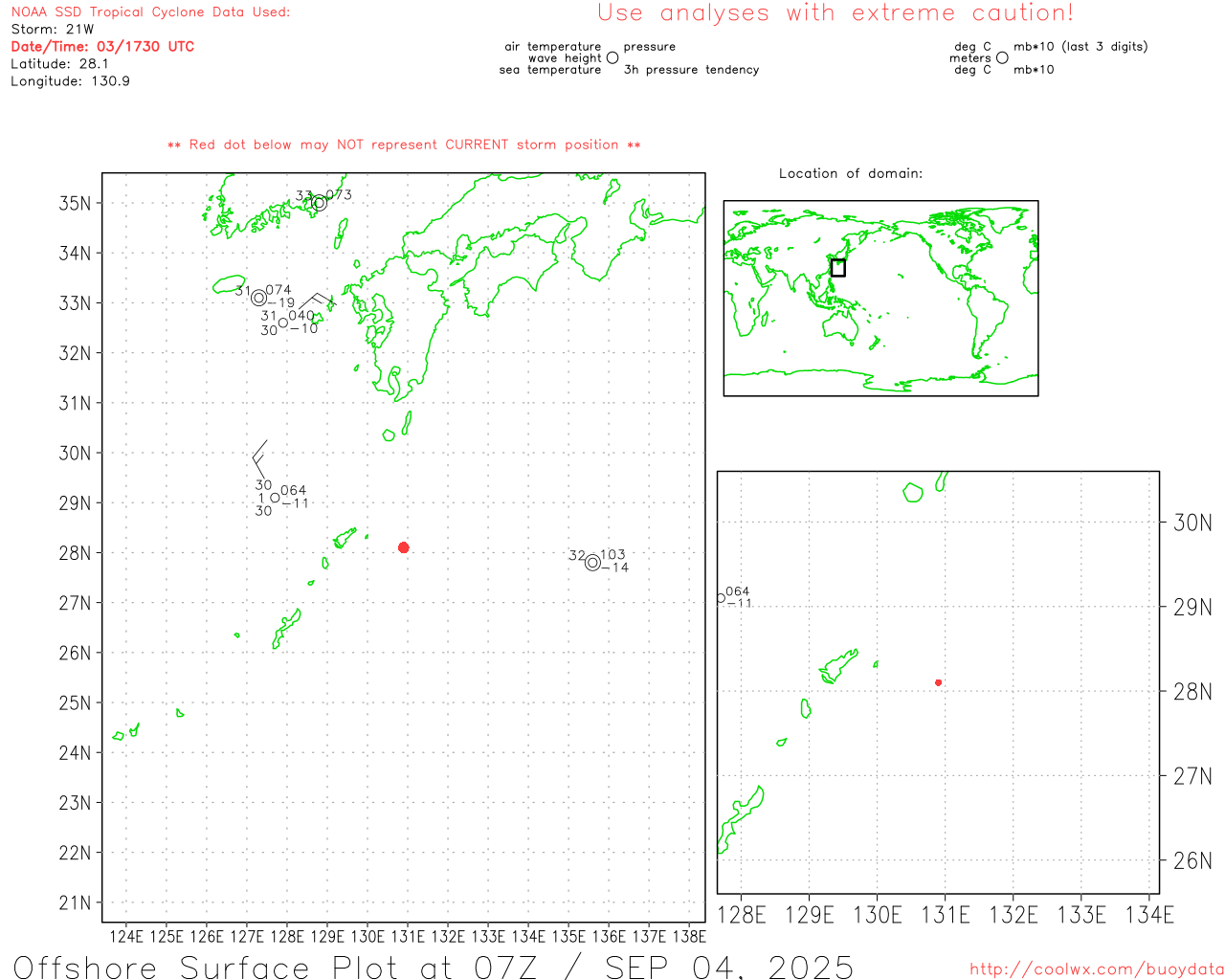Click the 124E longitude label on main map

pyautogui.click(x=126, y=936)
